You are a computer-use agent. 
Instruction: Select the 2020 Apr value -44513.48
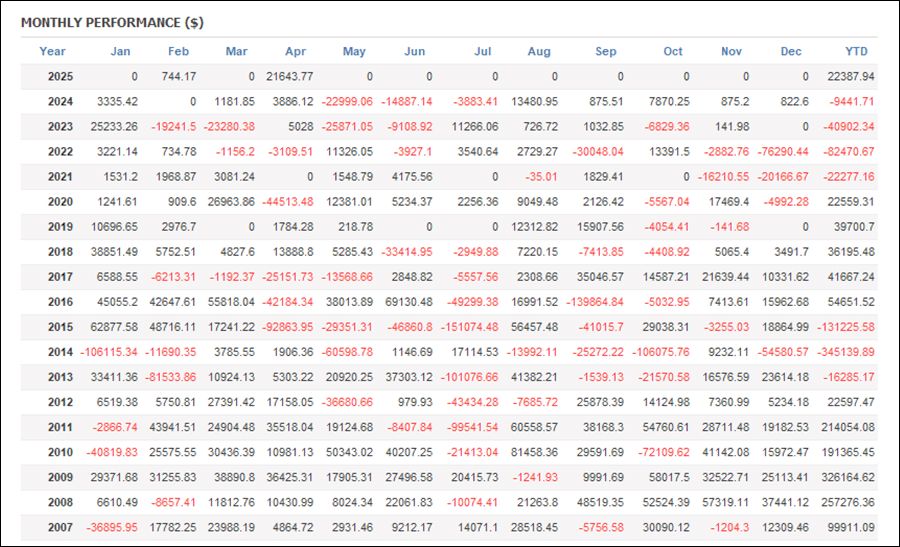coord(288,201)
